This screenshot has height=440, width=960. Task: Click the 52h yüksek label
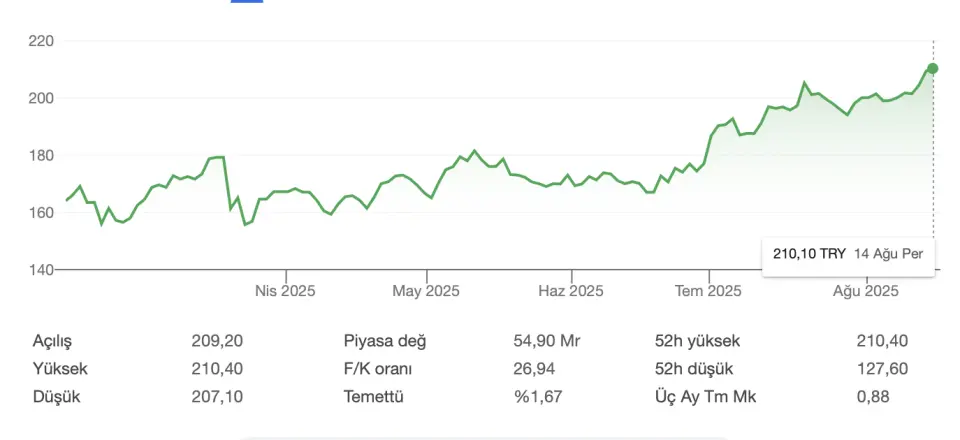pos(697,341)
